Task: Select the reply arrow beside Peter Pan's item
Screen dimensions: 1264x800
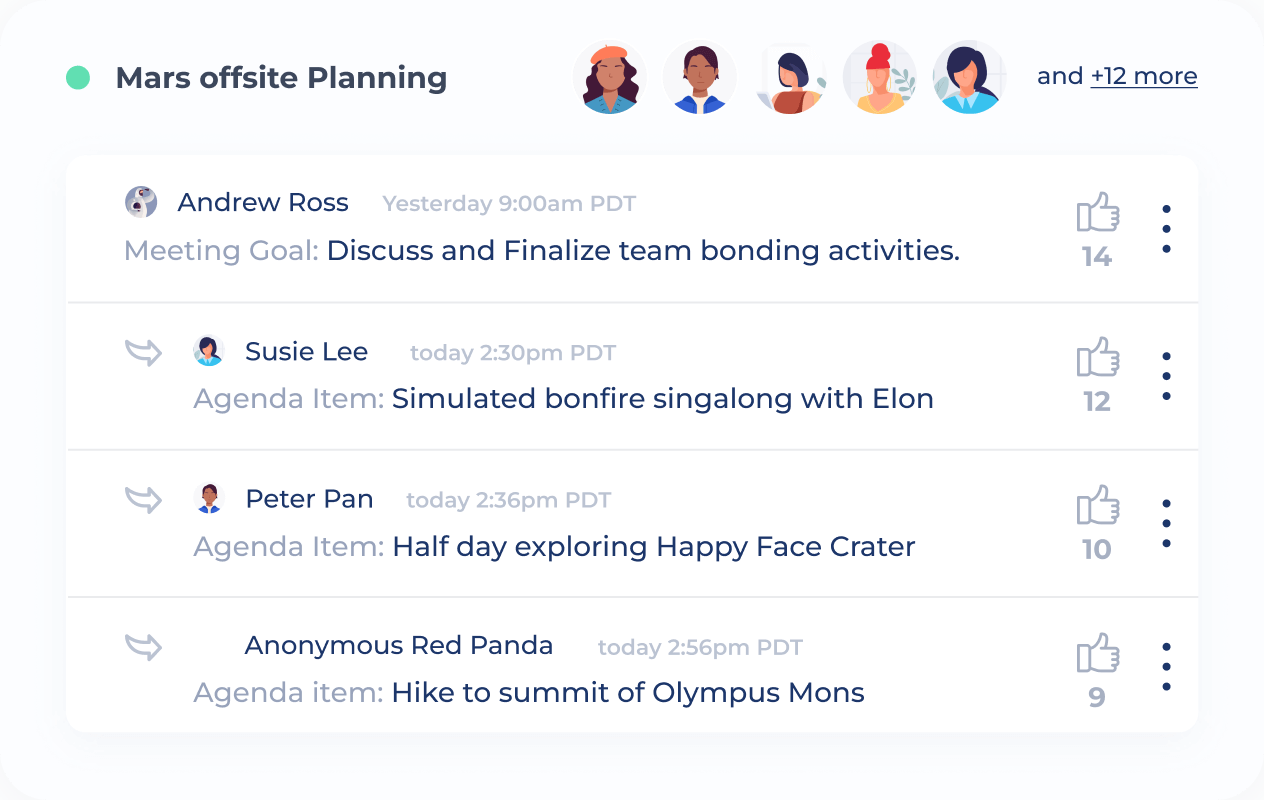Action: (x=143, y=499)
